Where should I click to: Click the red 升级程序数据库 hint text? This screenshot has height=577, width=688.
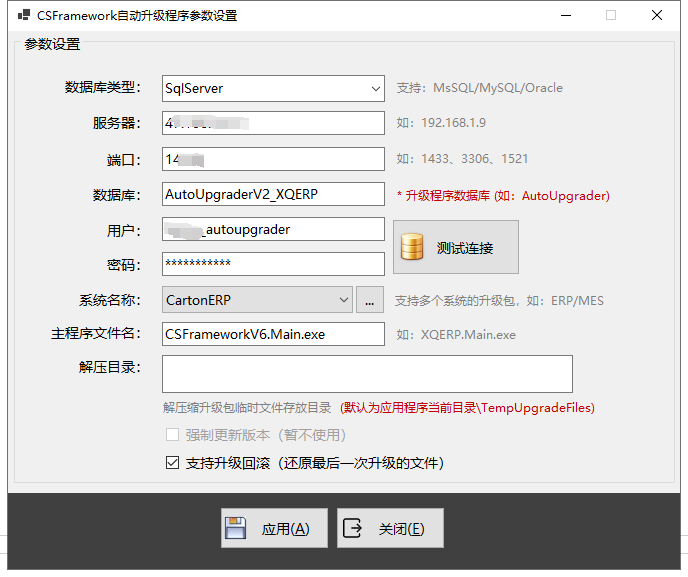(x=503, y=196)
